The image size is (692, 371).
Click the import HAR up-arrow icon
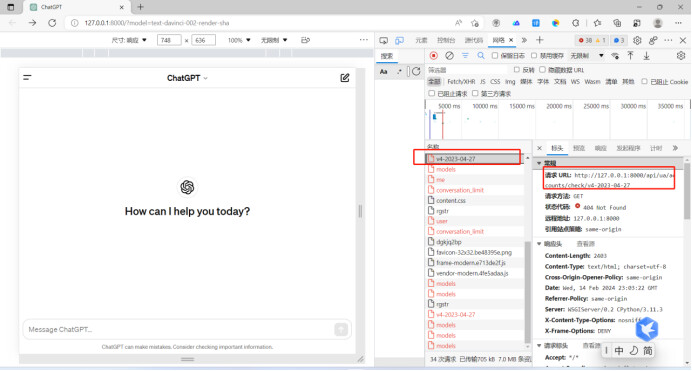coord(630,56)
